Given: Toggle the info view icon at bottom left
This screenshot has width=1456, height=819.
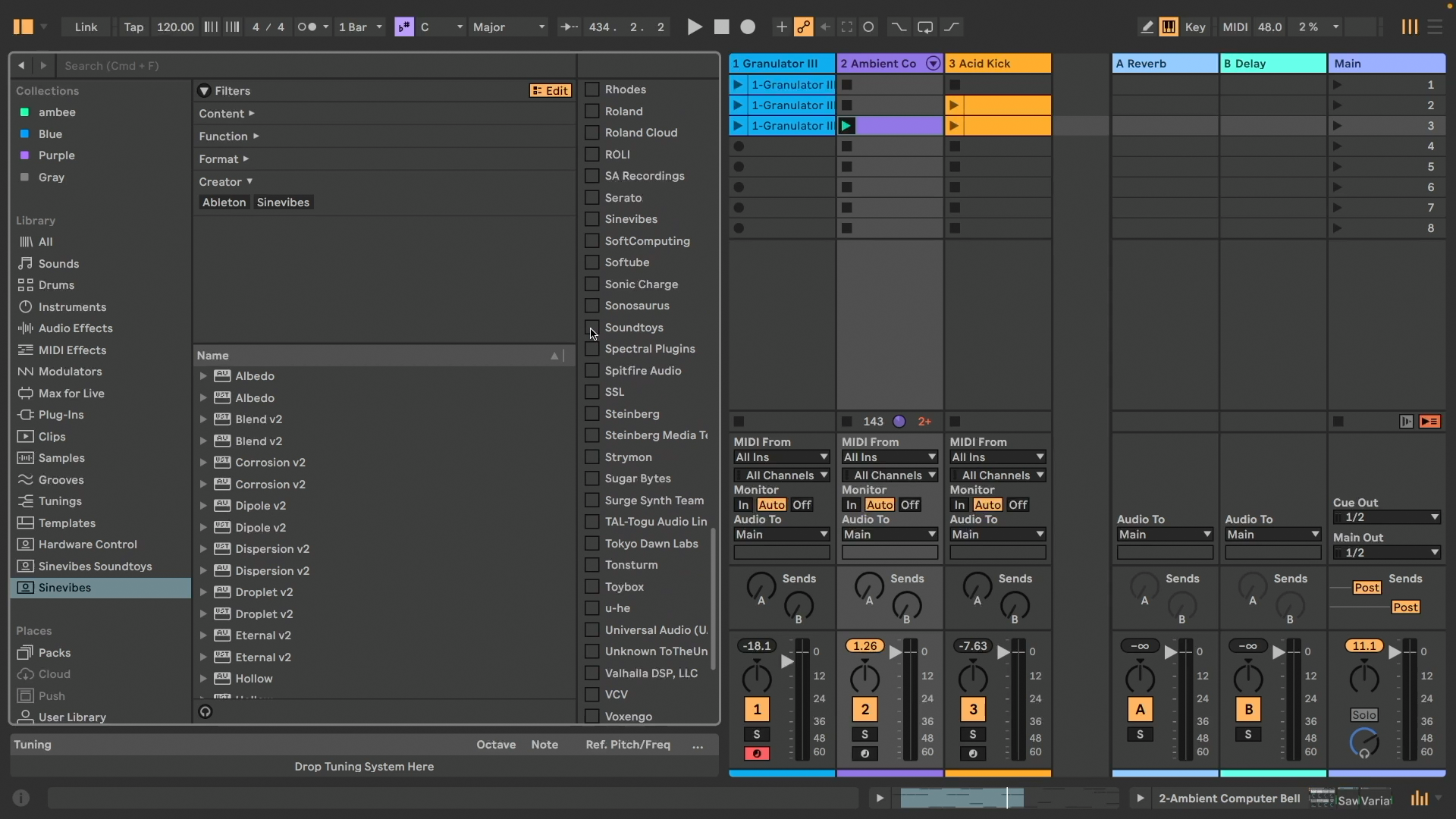Looking at the screenshot, I should pos(21,798).
